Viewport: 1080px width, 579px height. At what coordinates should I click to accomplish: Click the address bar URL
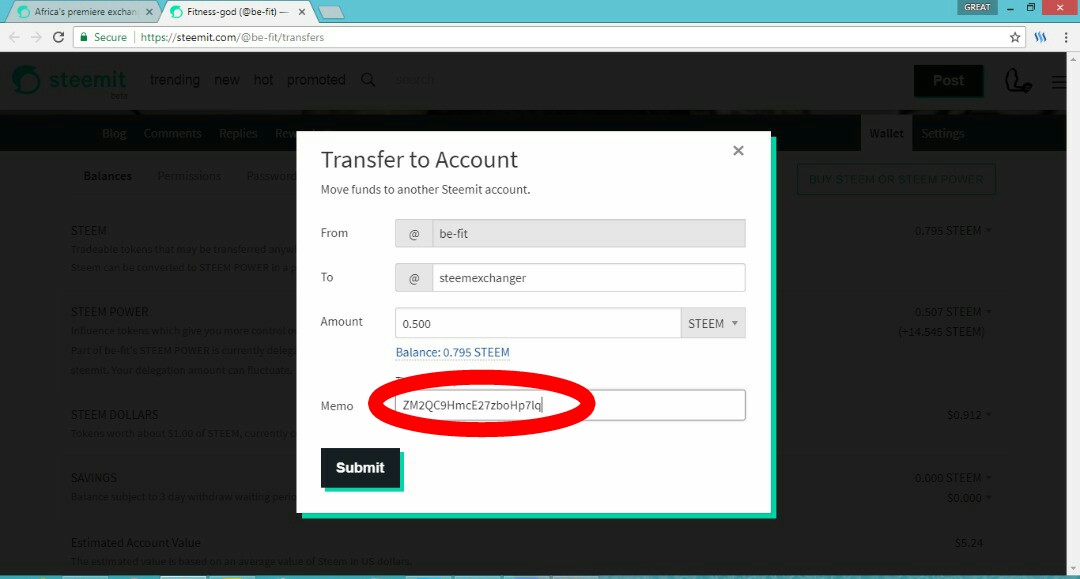232,37
